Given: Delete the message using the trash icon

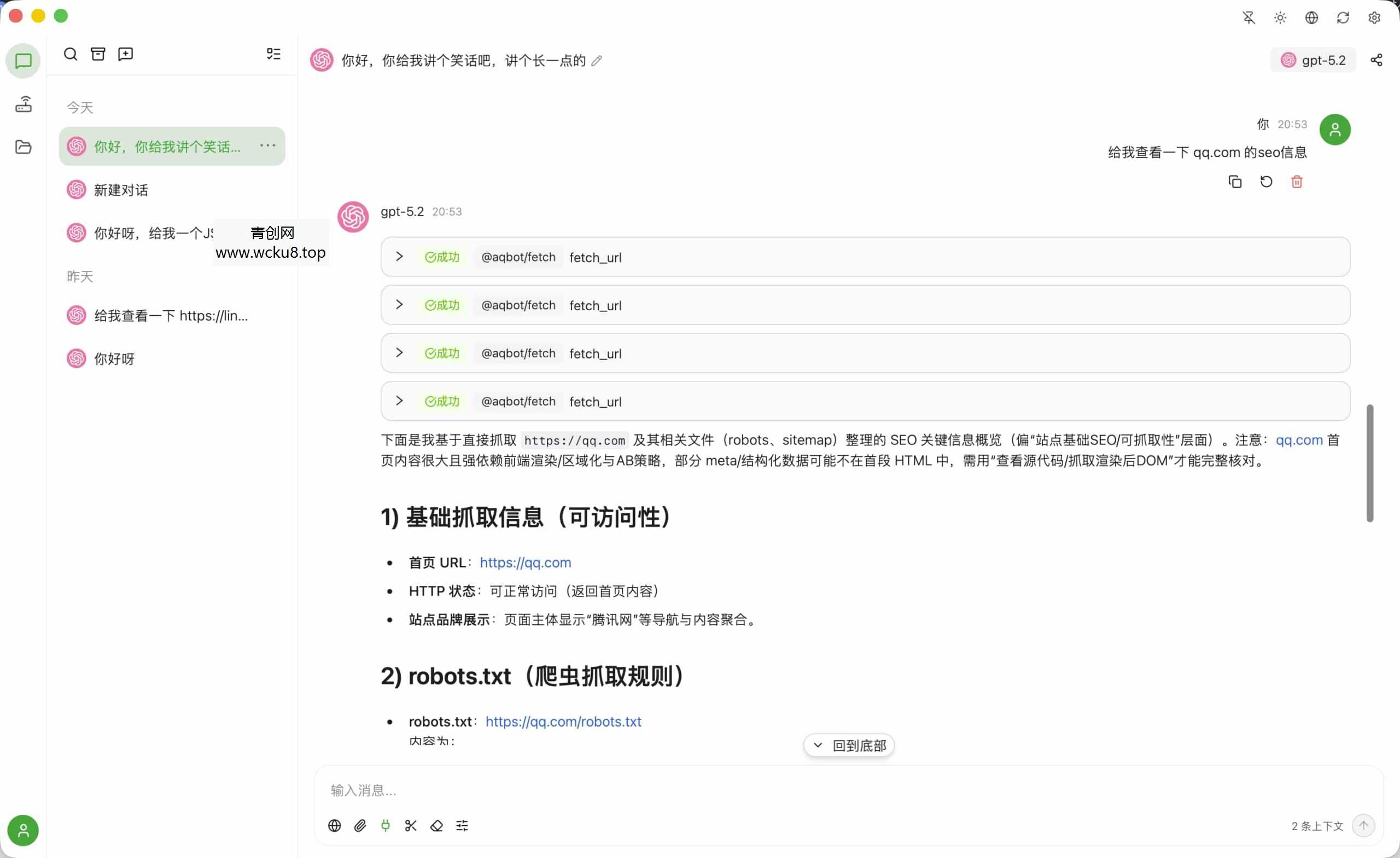Looking at the screenshot, I should [x=1296, y=181].
